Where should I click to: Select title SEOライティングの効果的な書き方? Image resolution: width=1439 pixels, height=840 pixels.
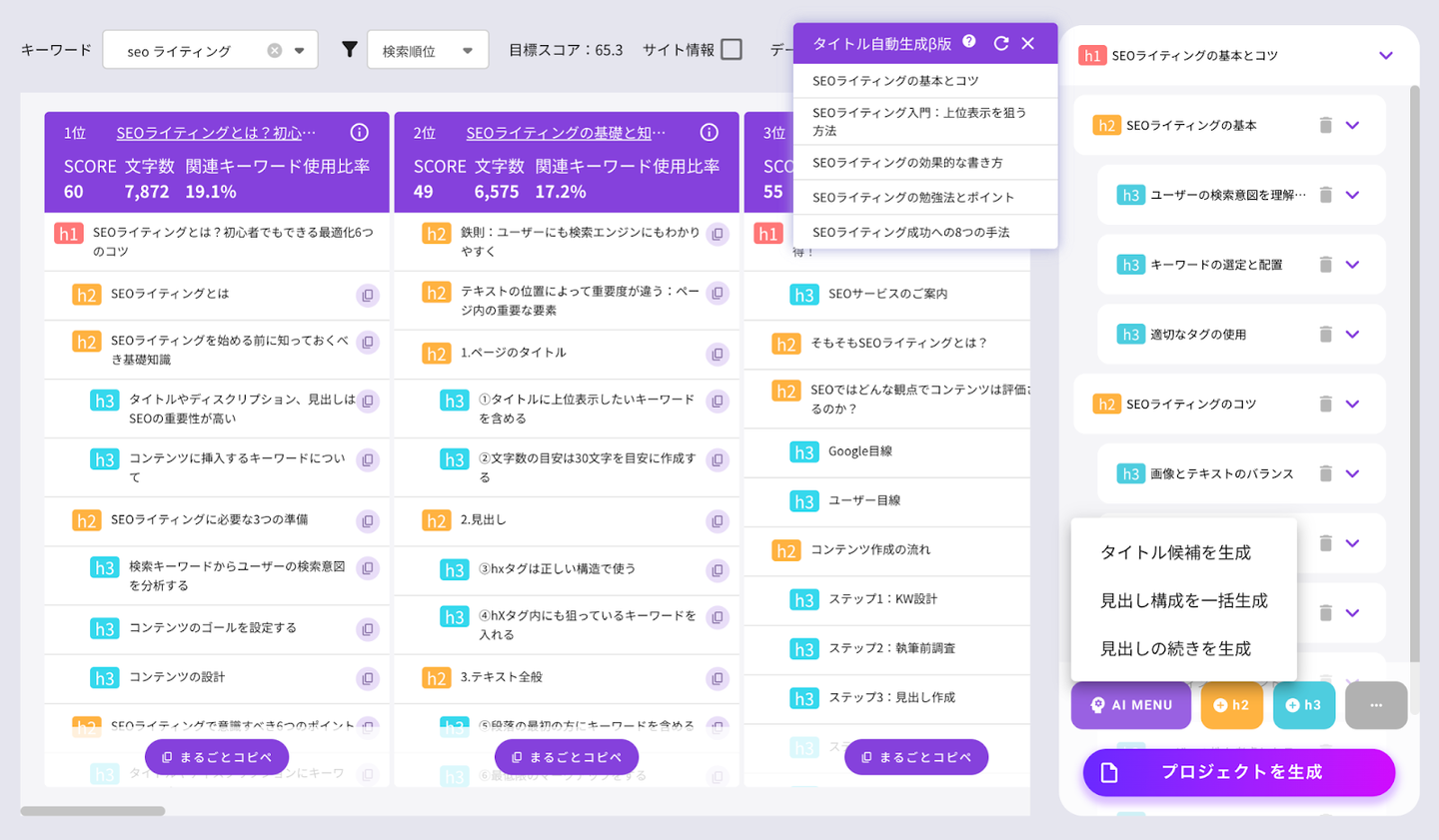[925, 163]
